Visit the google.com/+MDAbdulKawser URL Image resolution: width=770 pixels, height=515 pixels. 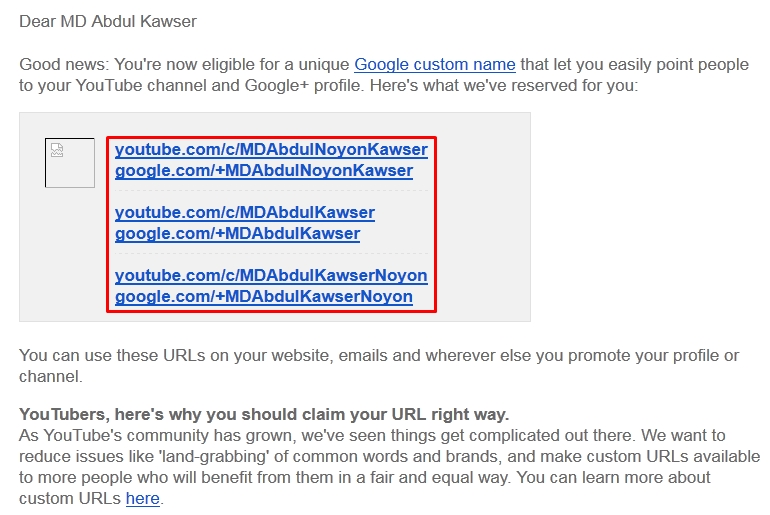point(237,234)
